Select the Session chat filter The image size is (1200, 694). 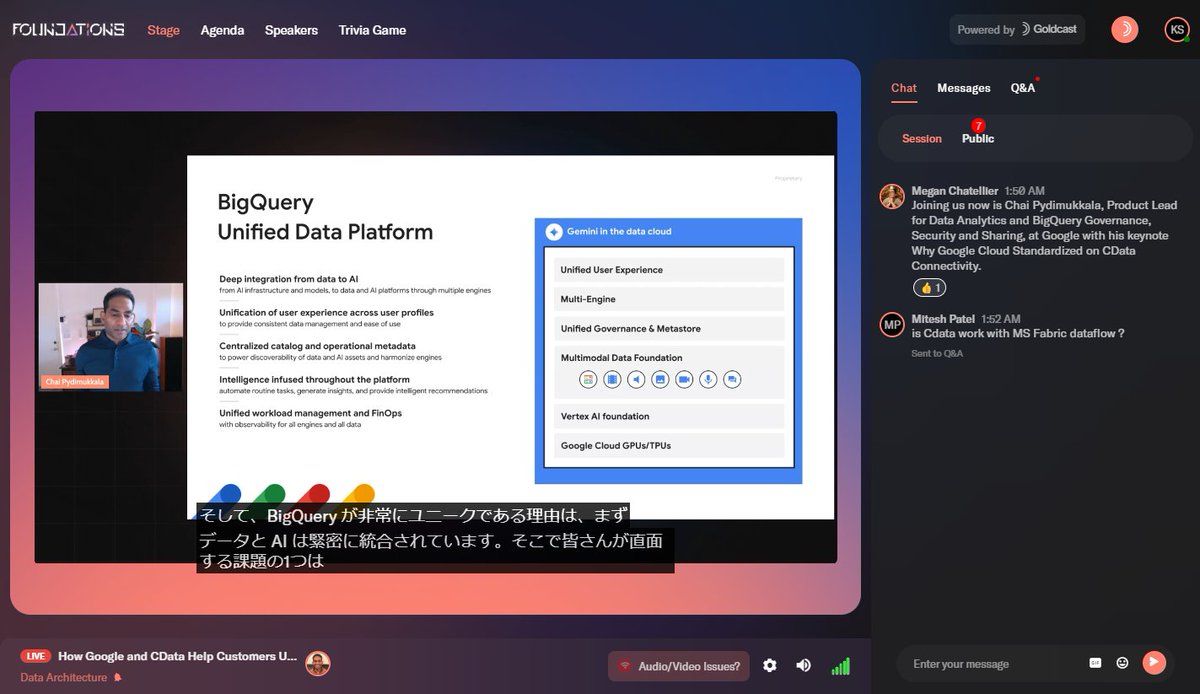pos(922,139)
